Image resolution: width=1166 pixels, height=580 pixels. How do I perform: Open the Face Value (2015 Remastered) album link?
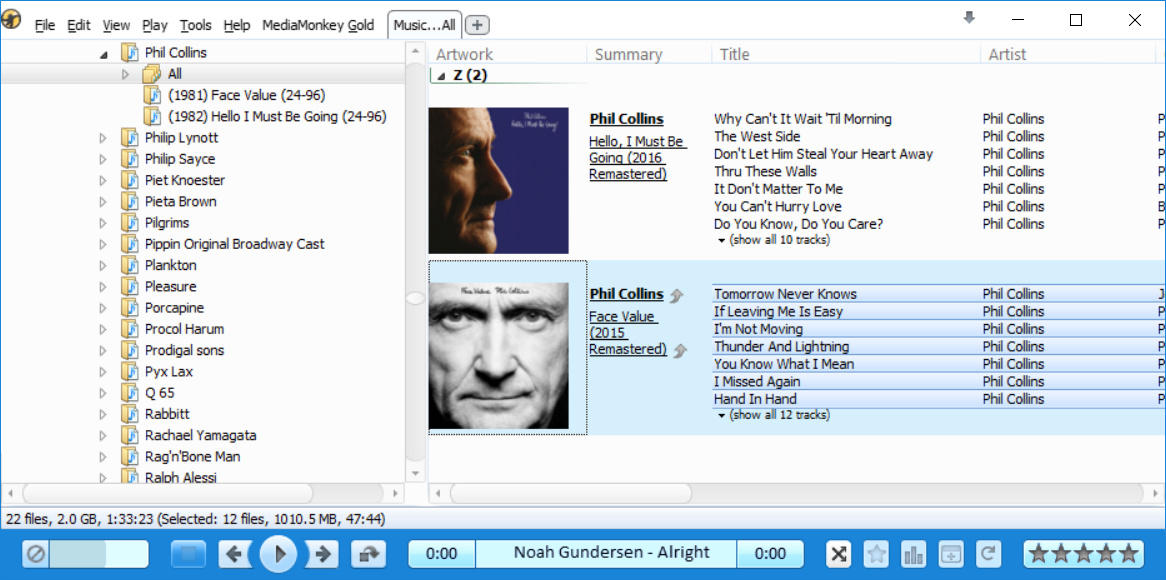627,332
